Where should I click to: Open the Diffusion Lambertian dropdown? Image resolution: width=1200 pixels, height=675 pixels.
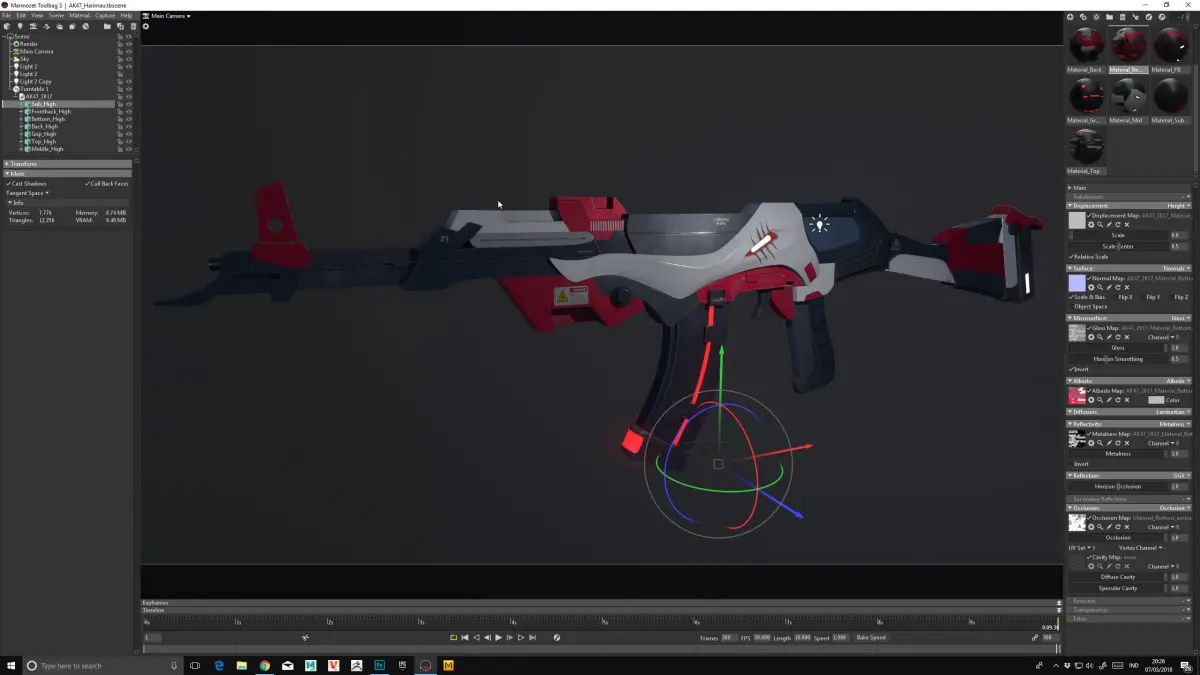(1171, 412)
